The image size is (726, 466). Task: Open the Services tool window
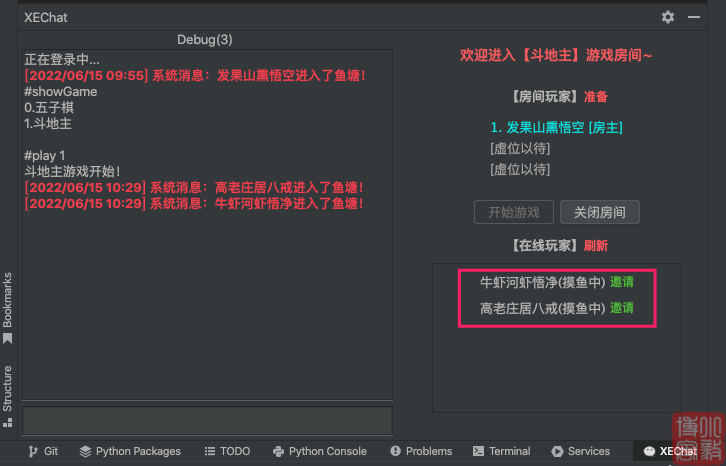pos(581,451)
